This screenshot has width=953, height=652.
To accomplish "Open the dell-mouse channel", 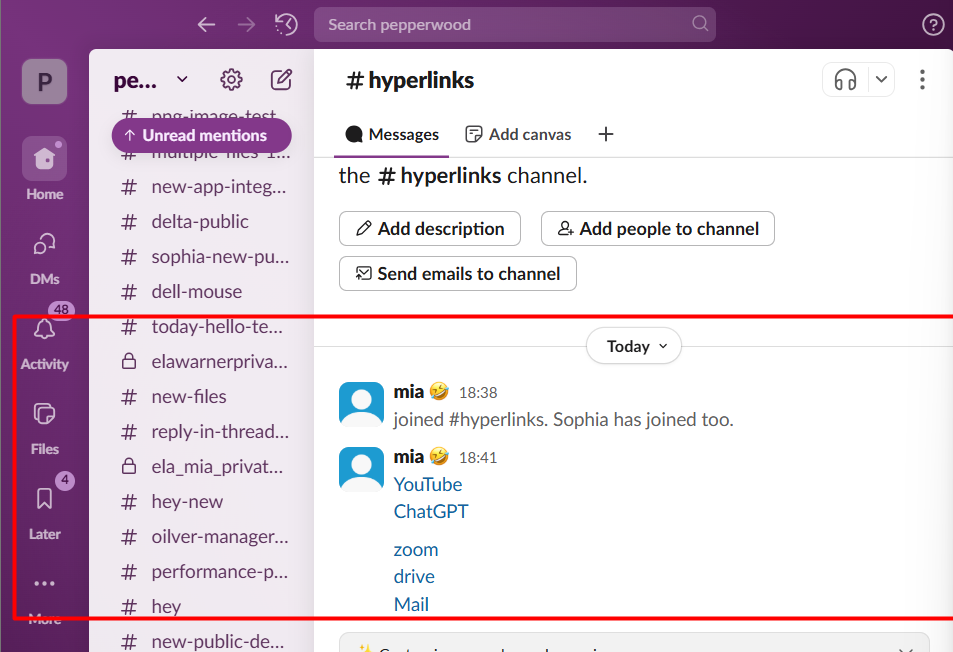I will 196,292.
